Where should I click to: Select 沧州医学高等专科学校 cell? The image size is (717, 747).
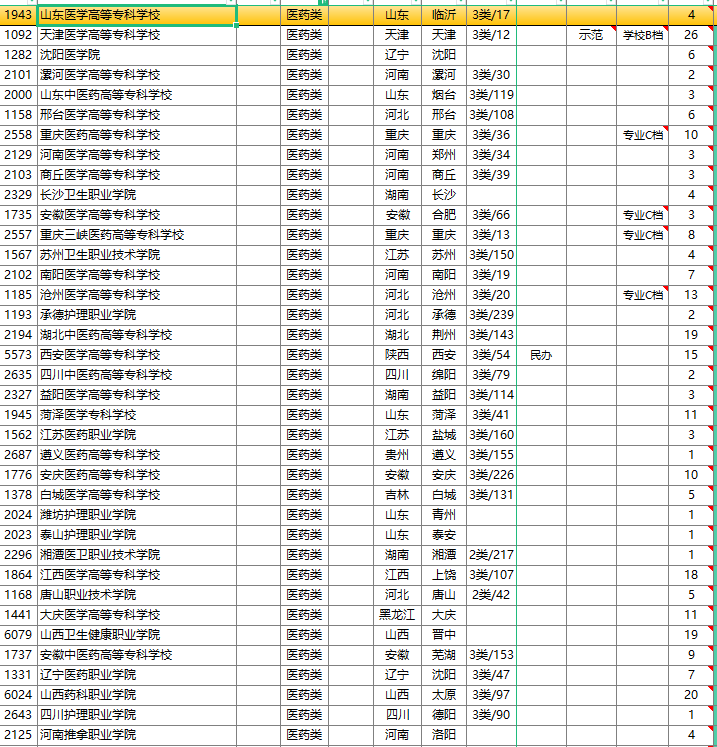point(137,295)
